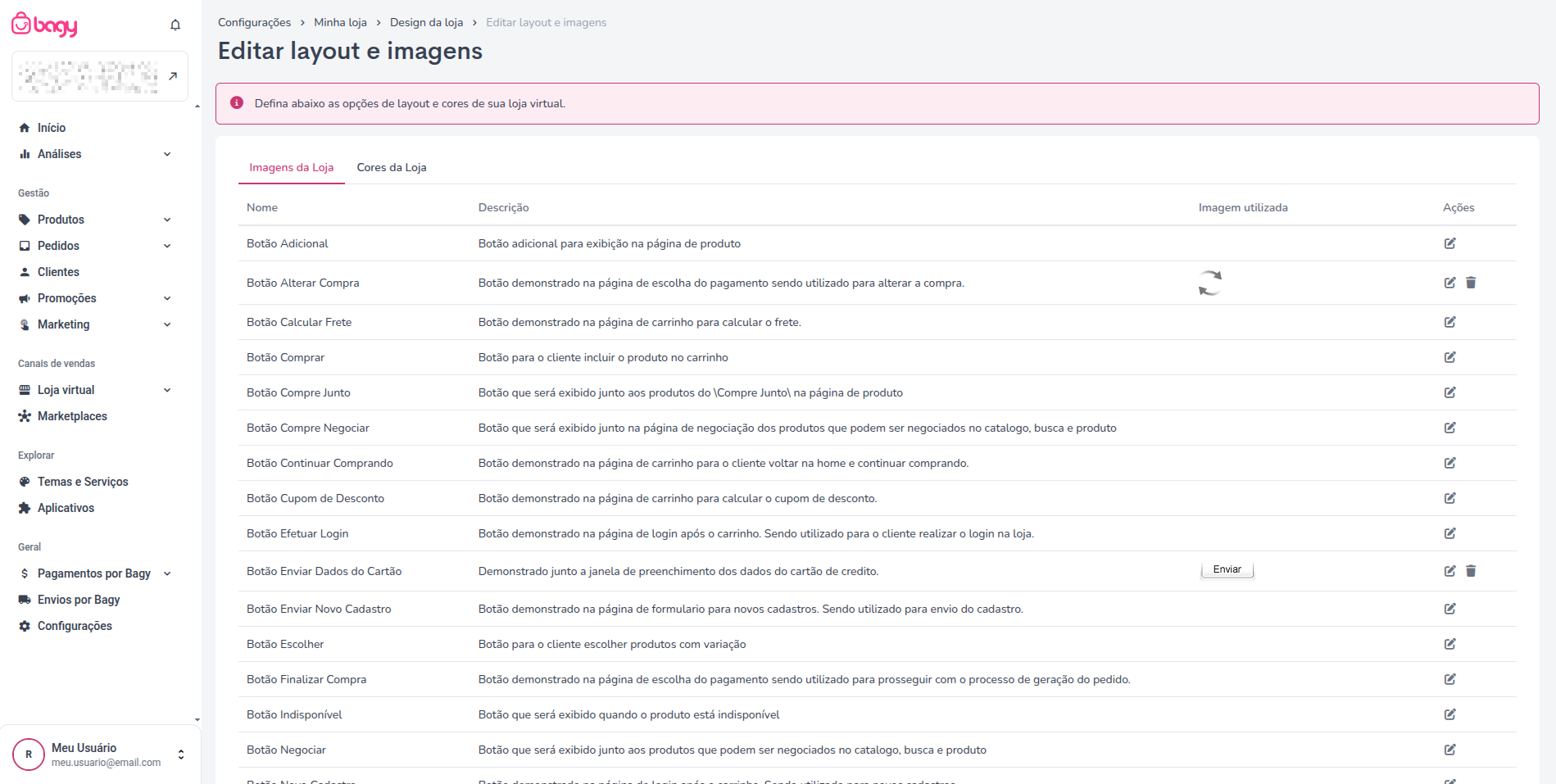Select the Imagens da Loja tab
The height and width of the screenshot is (784, 1556).
click(x=291, y=167)
